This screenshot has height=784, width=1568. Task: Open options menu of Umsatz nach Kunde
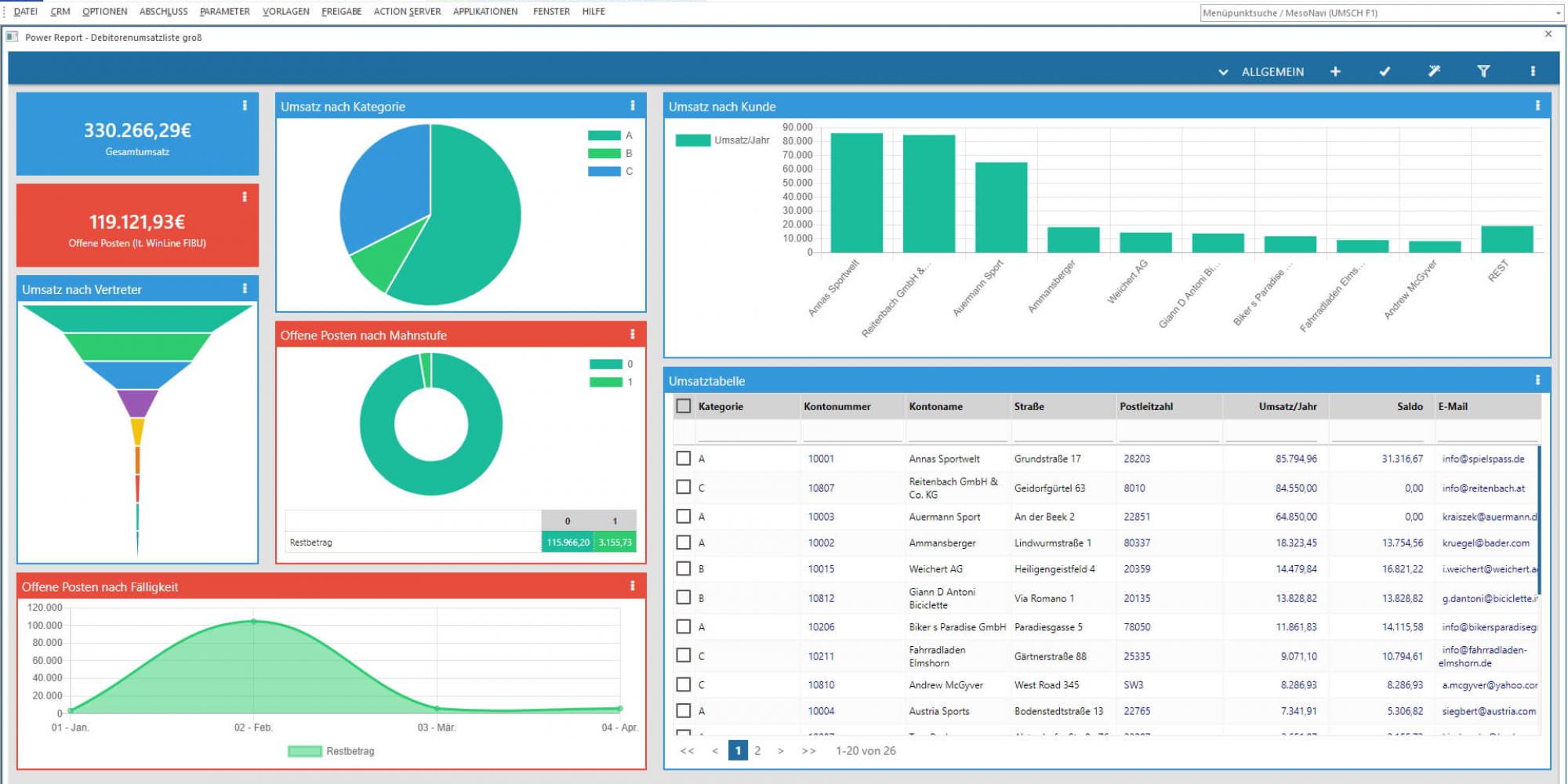point(1537,106)
